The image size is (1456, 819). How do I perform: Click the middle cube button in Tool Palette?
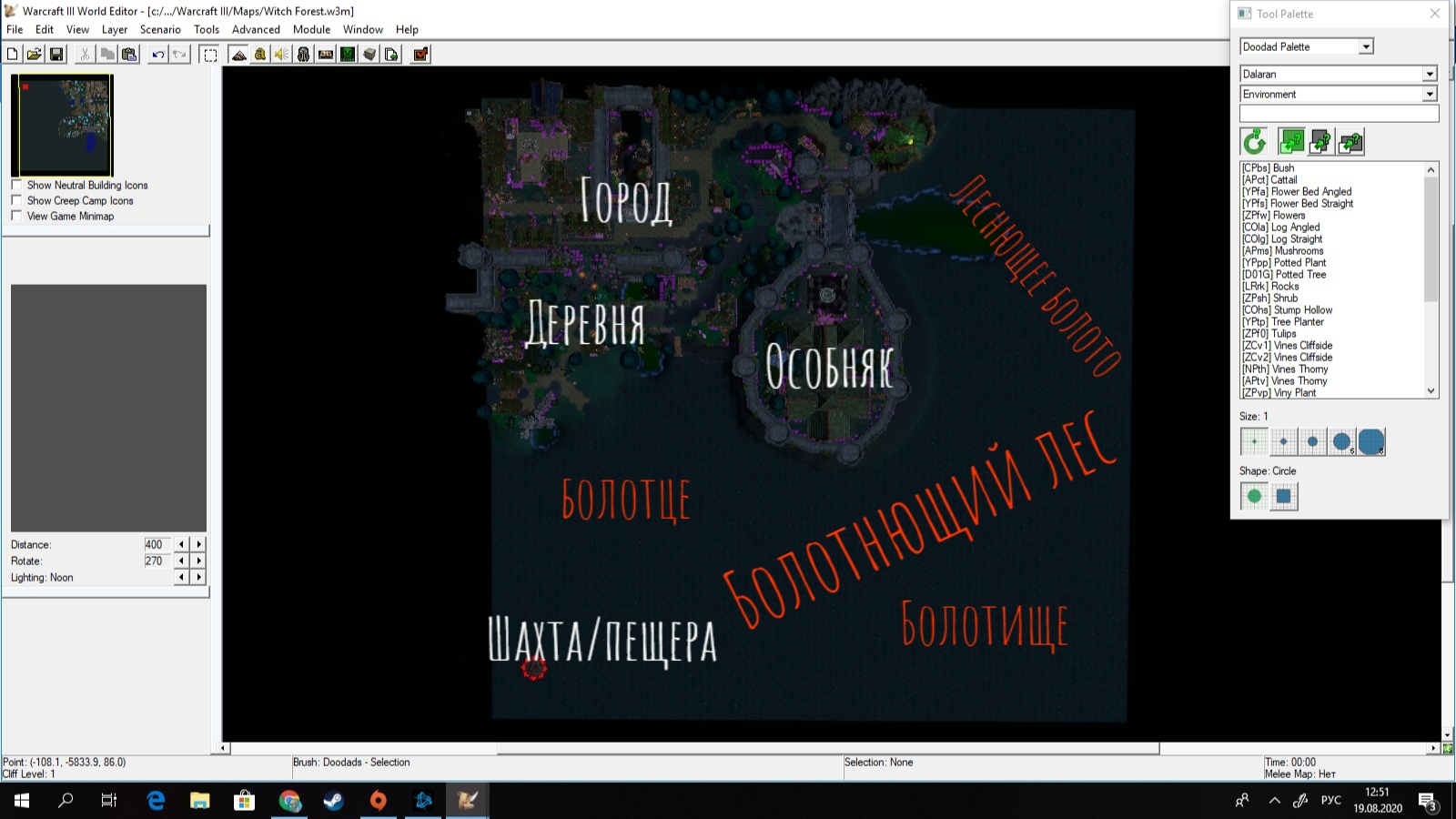[1320, 141]
